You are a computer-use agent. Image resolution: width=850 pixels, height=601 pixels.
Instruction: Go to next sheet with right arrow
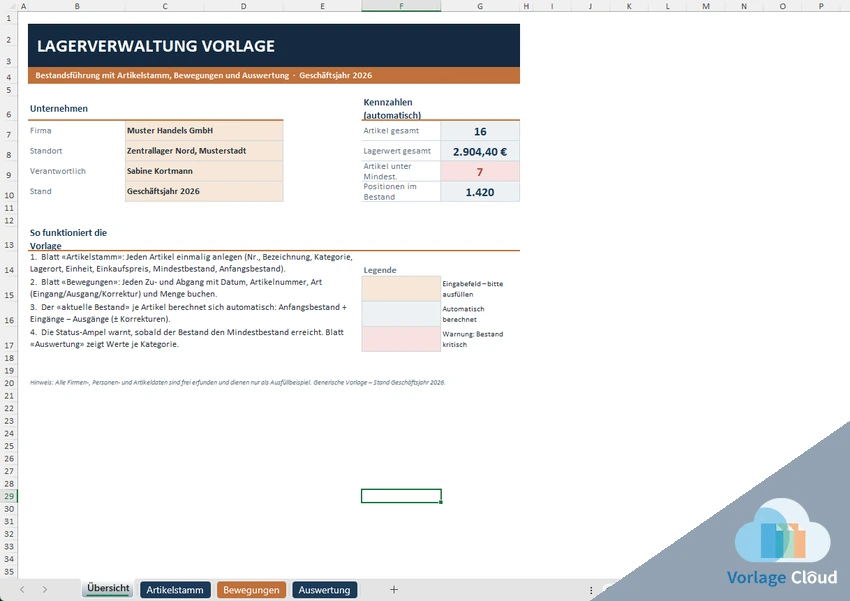[x=44, y=590]
